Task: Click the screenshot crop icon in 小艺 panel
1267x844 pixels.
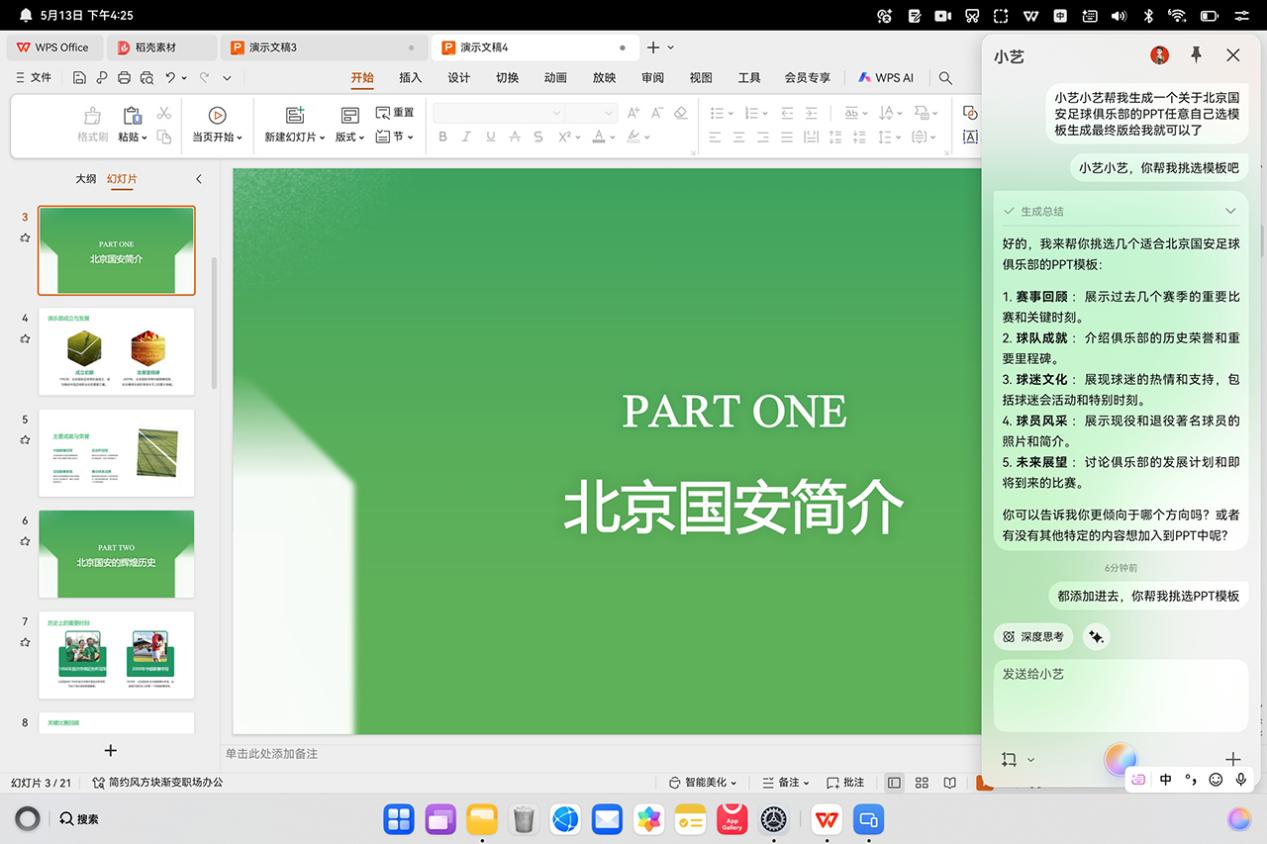Action: [x=1009, y=759]
